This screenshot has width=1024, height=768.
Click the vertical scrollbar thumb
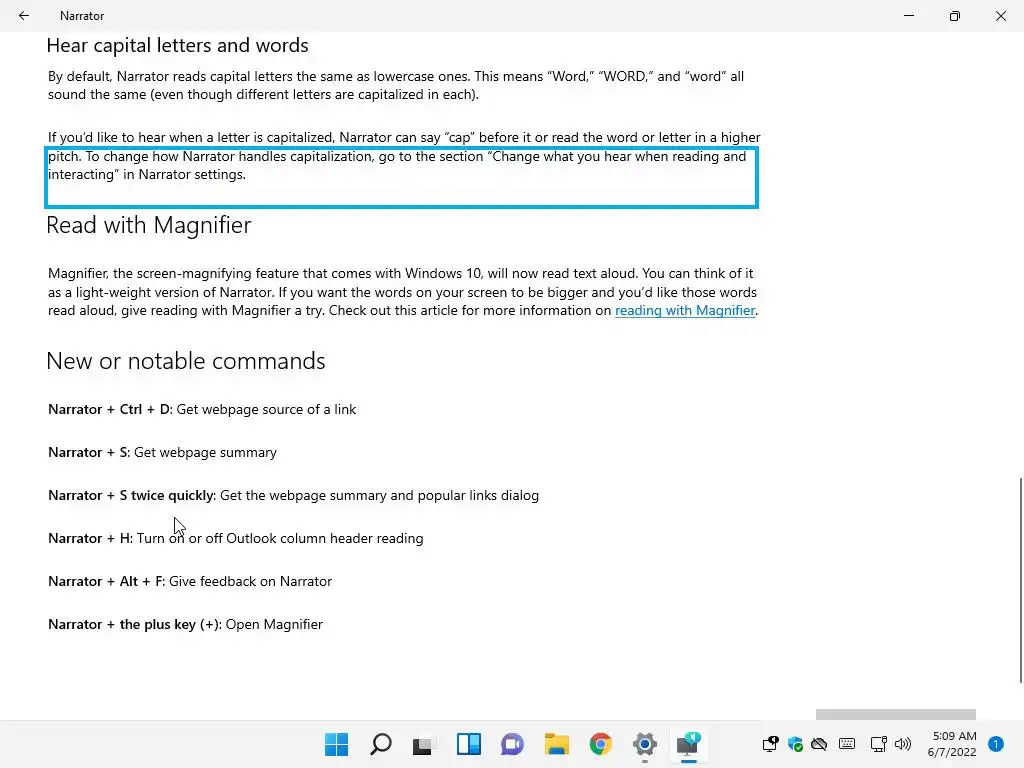coord(1021,580)
